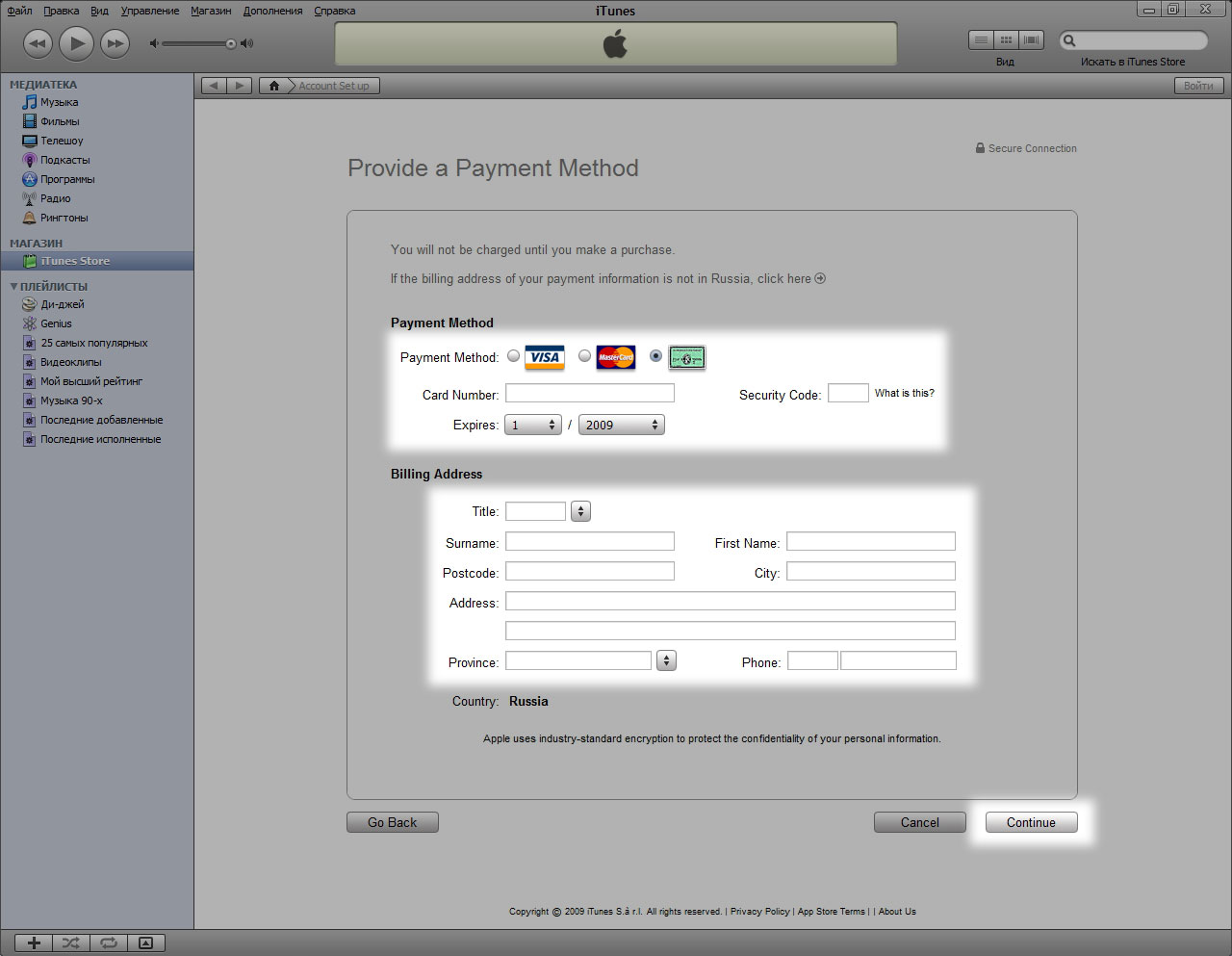This screenshot has width=1232, height=956.
Task: Collapse the ПЛЕЙЛИСТЫ section triangle
Action: 13,286
